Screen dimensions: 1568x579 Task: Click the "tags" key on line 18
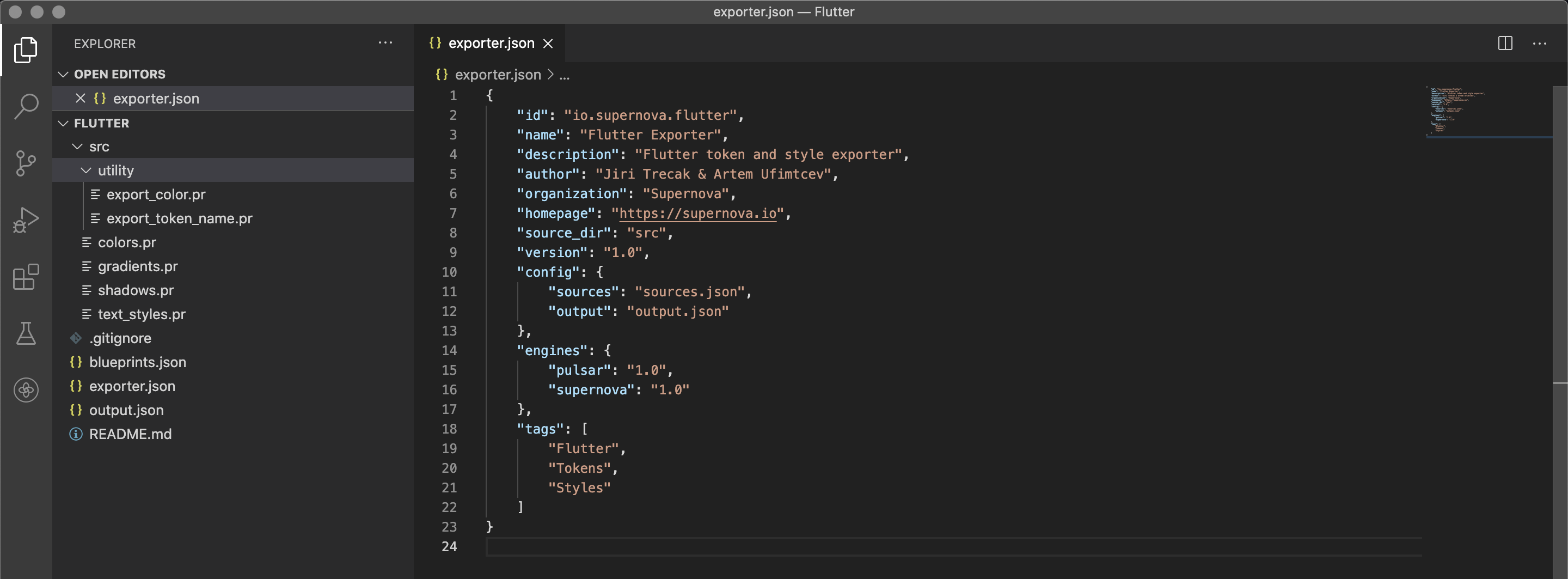point(540,429)
